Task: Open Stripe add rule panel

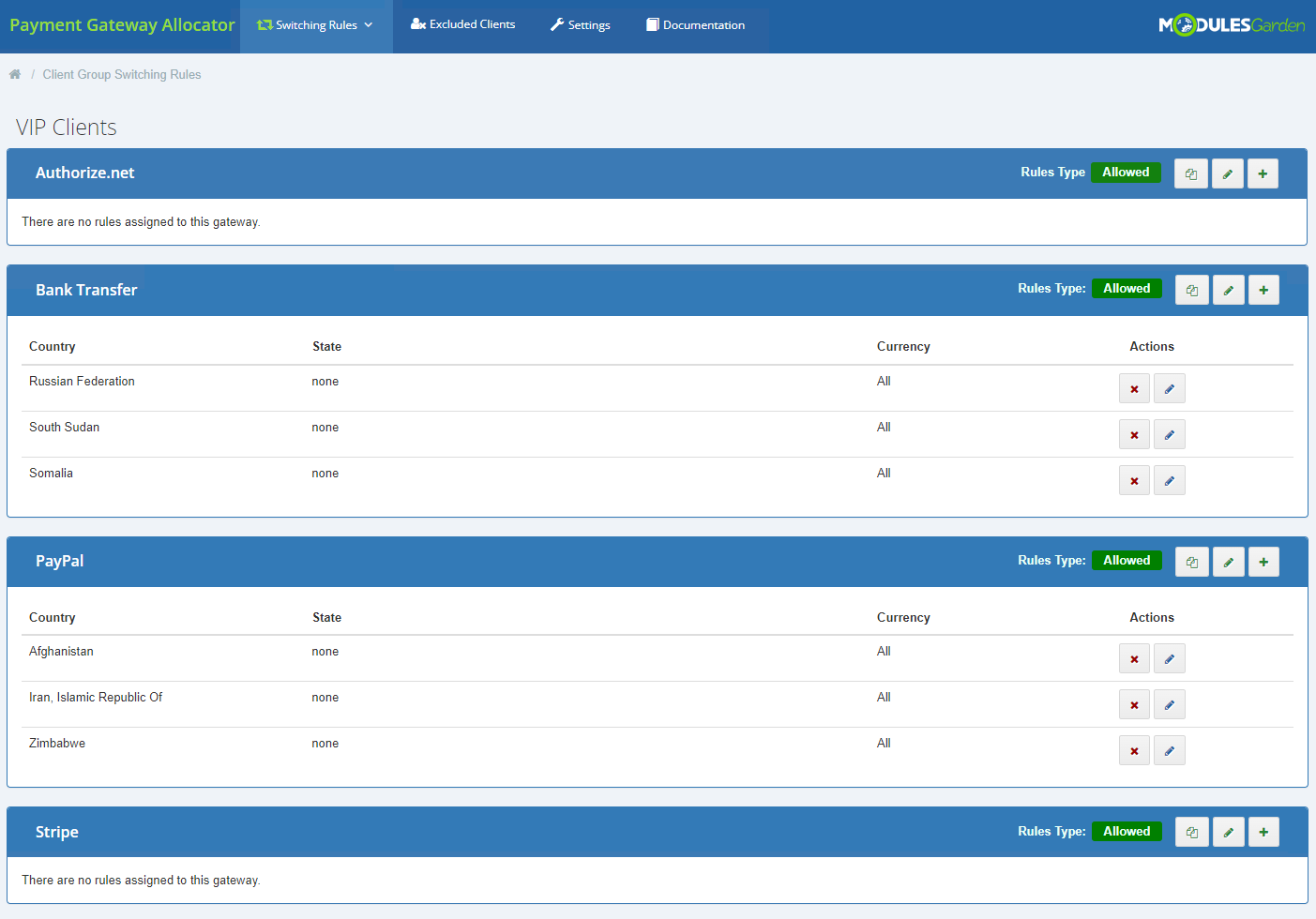Action: click(1263, 832)
